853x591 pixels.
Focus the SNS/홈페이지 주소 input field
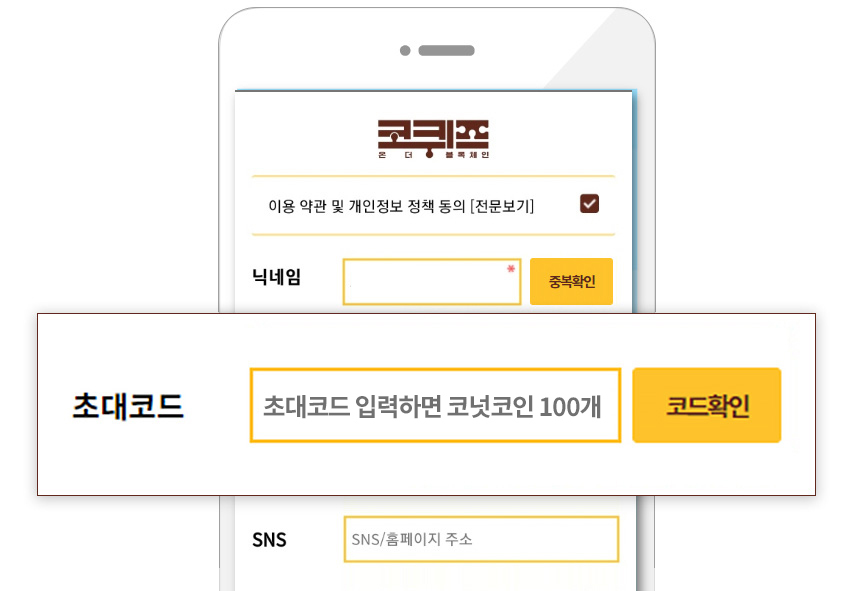(481, 539)
